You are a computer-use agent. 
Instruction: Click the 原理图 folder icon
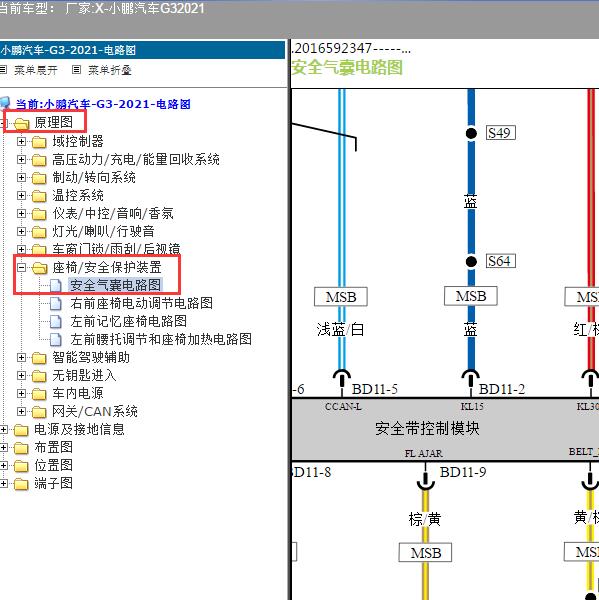point(21,124)
